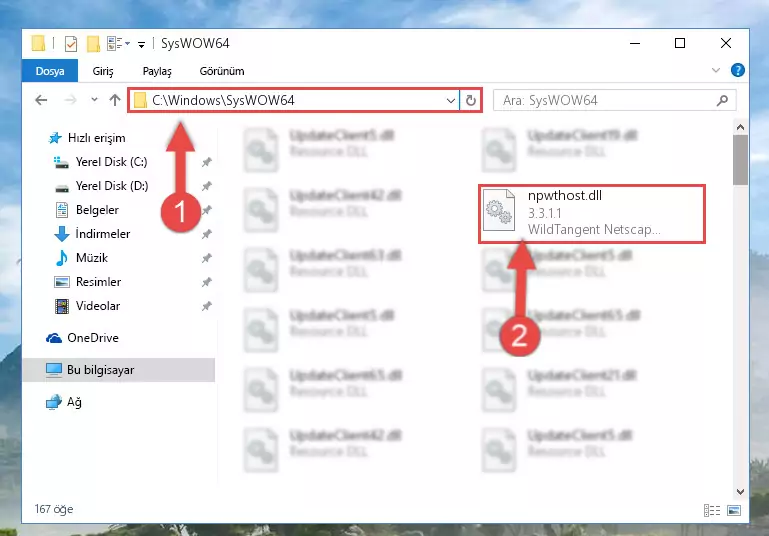The height and width of the screenshot is (536, 769).
Task: Click the scrollbar up arrow
Action: tap(741, 128)
